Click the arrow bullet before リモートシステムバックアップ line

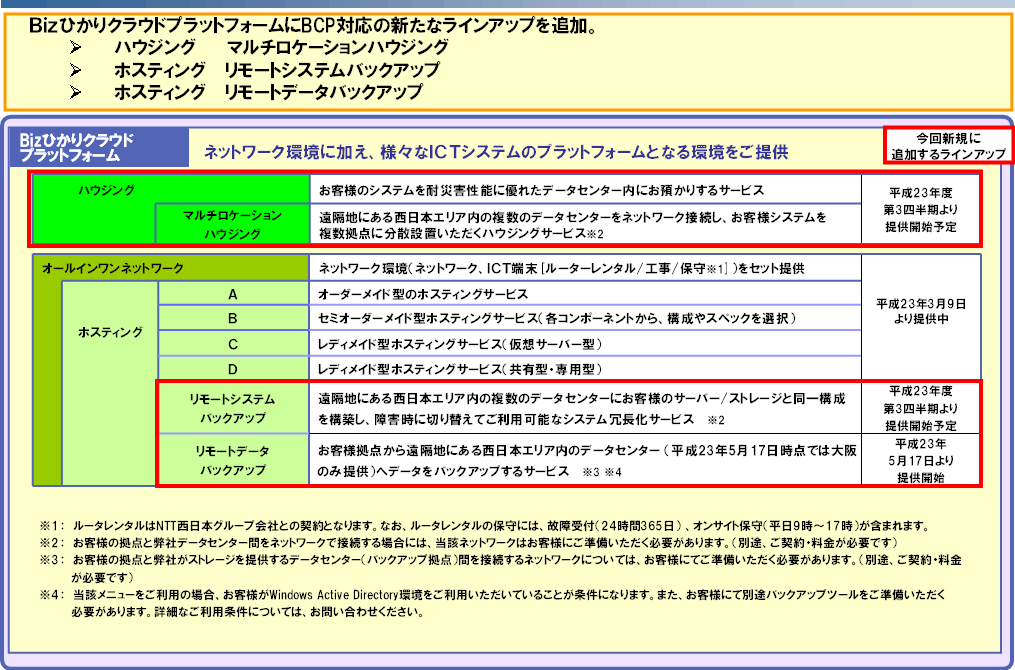pos(76,70)
